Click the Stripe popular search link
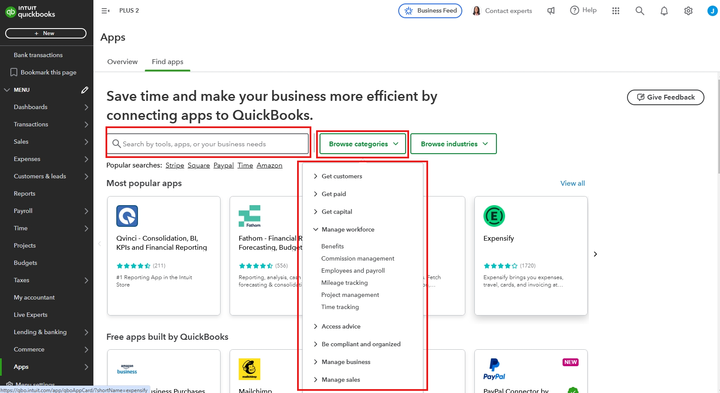720x393 pixels. point(174,165)
